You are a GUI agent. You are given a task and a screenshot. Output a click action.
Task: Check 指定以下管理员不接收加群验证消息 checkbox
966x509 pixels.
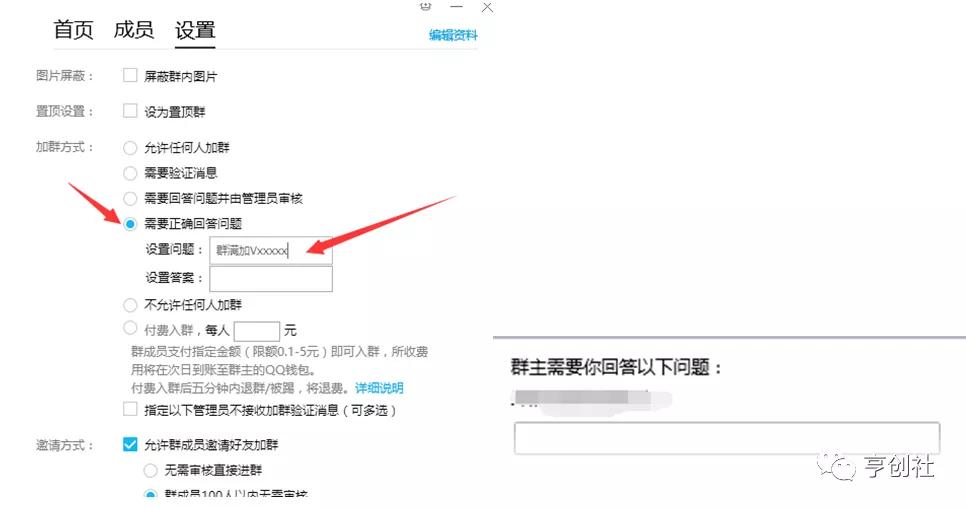click(x=130, y=409)
